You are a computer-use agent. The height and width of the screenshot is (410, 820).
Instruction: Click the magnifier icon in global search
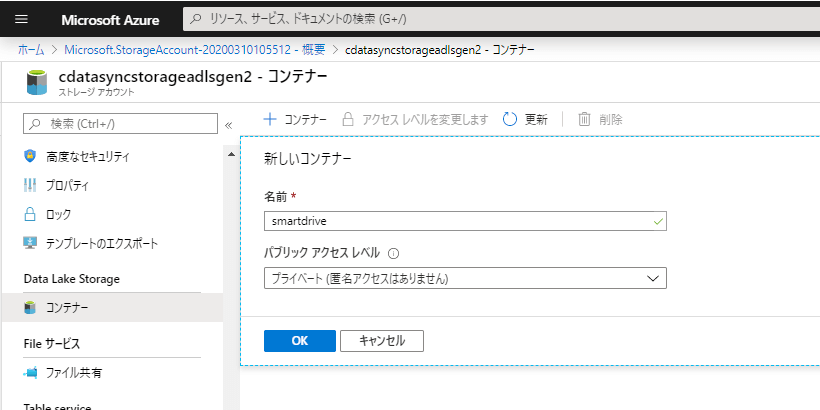(196, 19)
